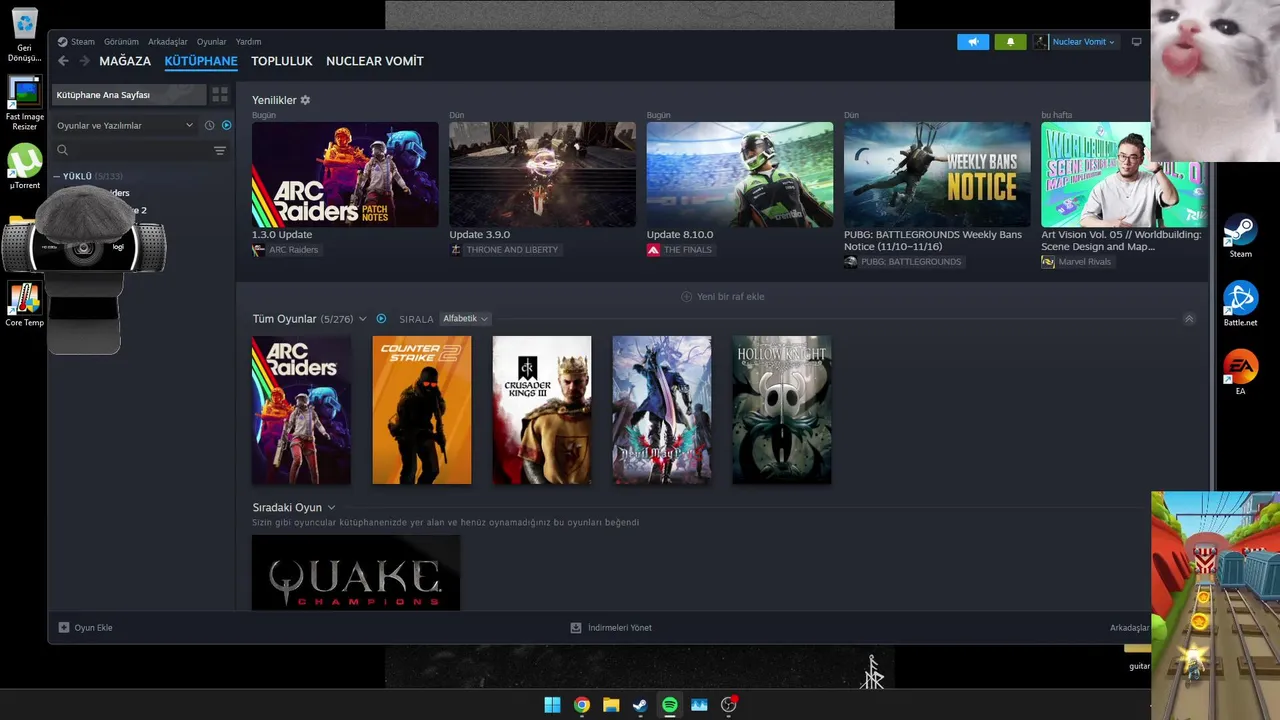Open the Arkadaşlar chat link at bottom right
Image resolution: width=1280 pixels, height=720 pixels.
coord(1130,628)
